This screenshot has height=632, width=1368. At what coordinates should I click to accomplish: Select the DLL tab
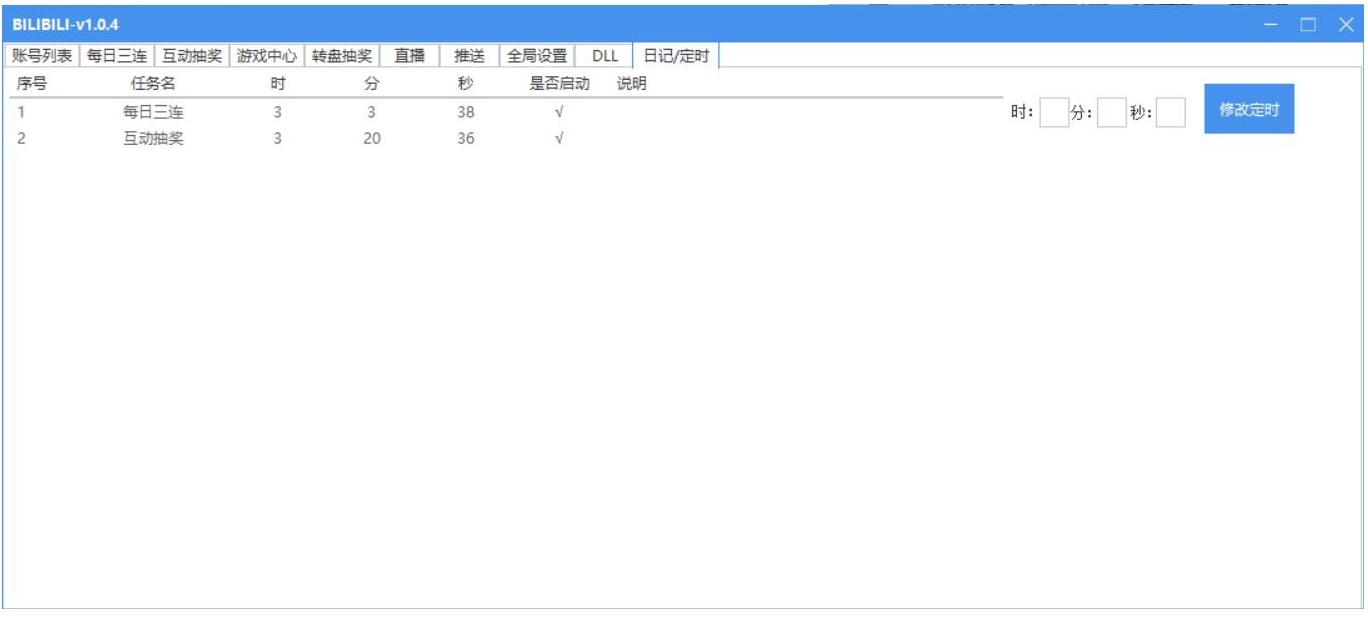(x=605, y=56)
